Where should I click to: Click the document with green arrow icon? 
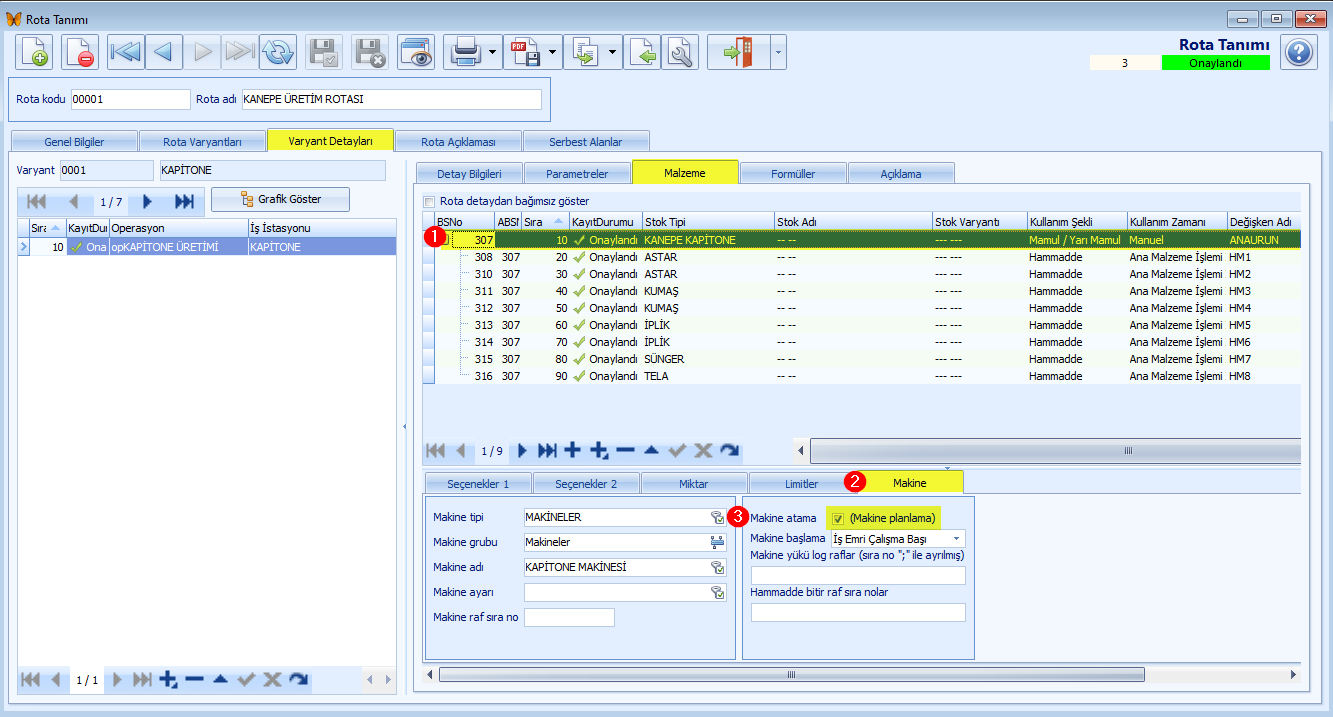click(x=642, y=51)
